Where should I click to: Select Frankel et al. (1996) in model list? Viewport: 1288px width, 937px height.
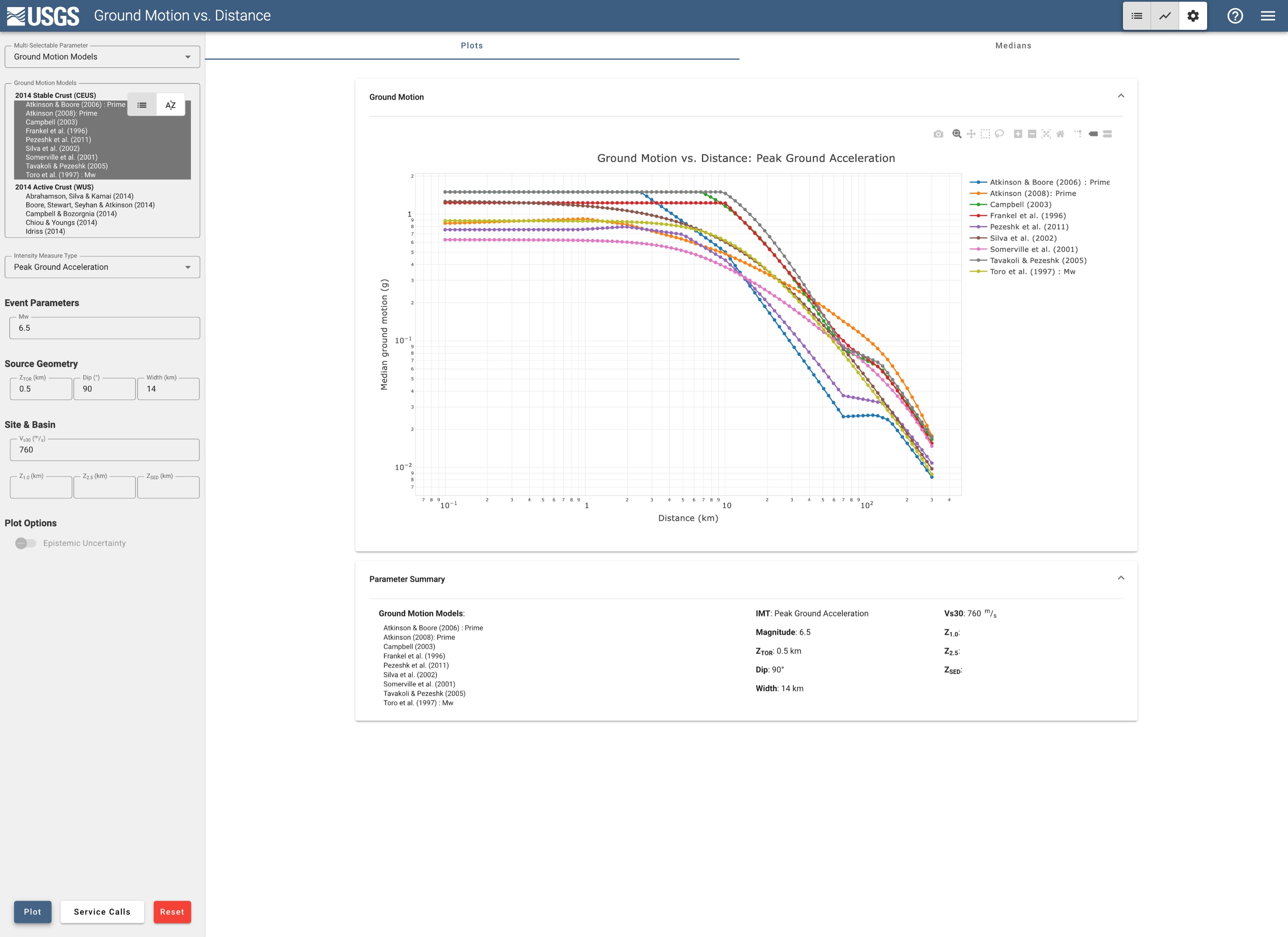point(56,131)
